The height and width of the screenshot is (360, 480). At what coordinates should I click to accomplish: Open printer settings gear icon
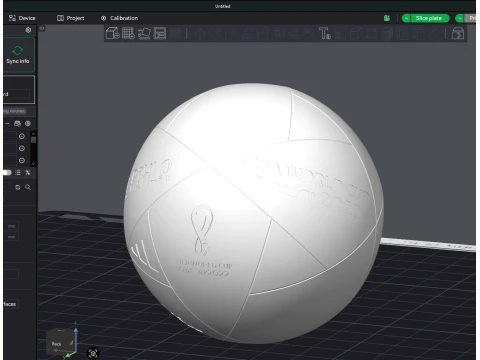tap(28, 30)
